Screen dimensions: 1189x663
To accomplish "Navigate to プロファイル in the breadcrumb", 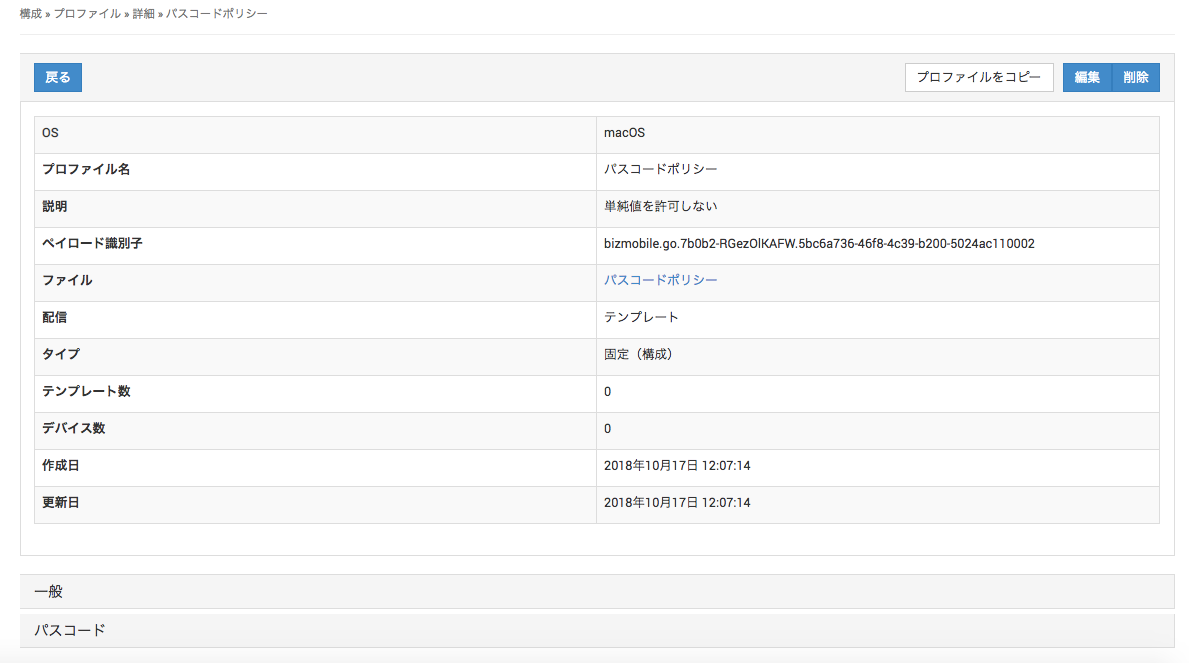I will click(87, 15).
